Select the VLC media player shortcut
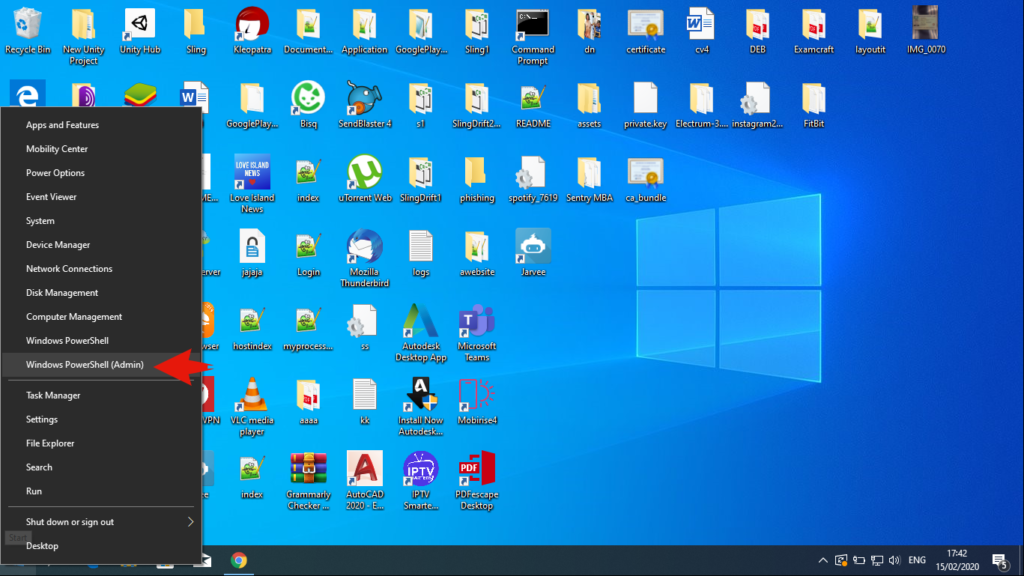The image size is (1024, 576). (x=252, y=407)
